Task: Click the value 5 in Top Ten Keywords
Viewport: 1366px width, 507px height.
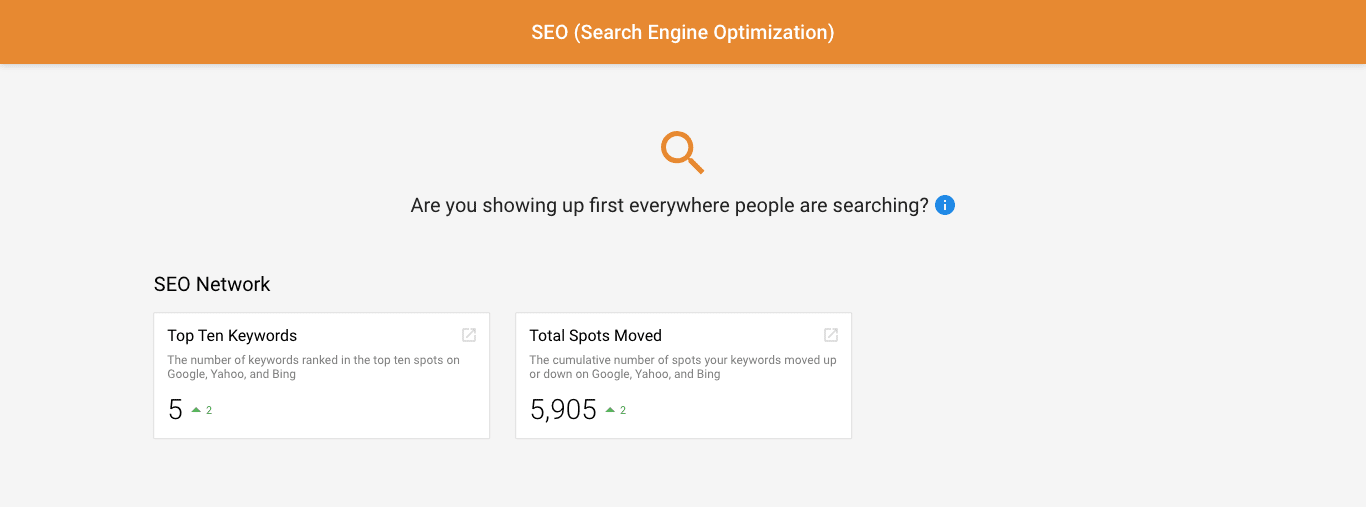Action: pos(175,410)
